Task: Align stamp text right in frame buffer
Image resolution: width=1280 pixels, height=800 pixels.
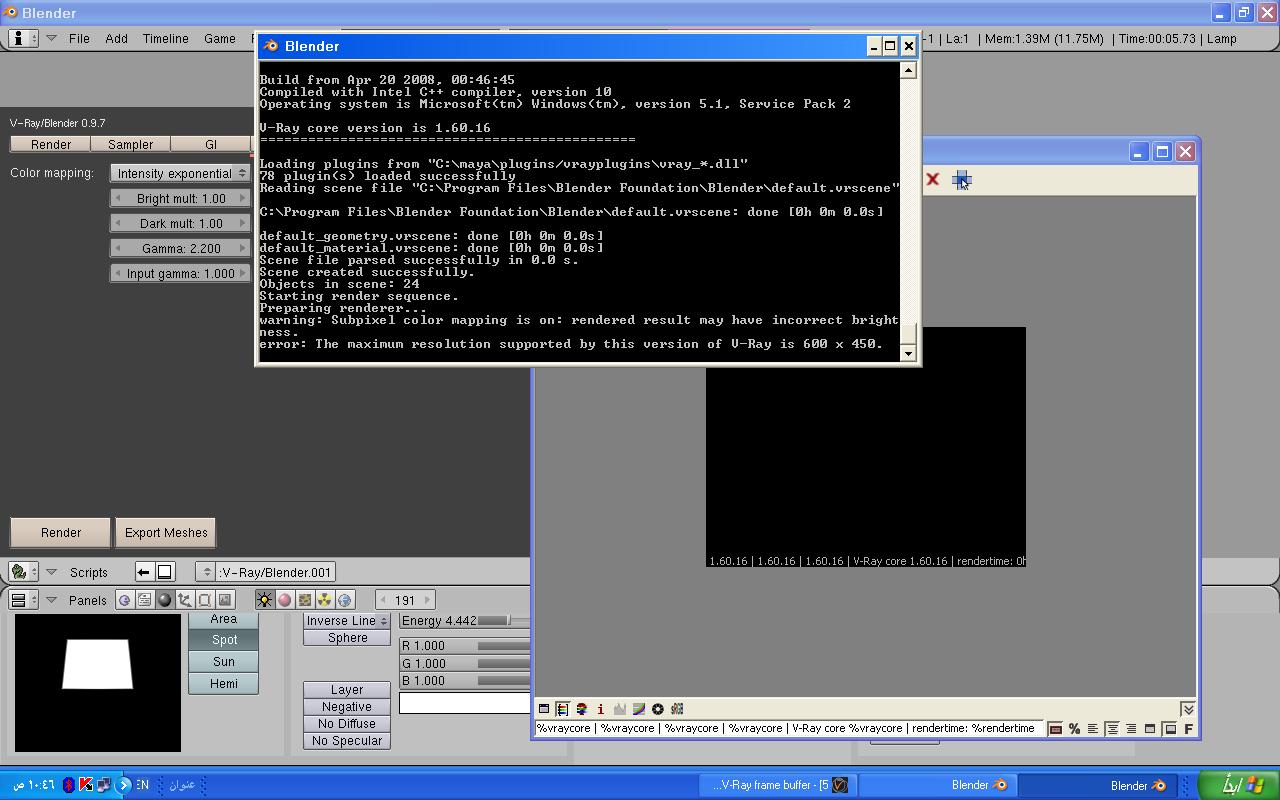Action: [x=1131, y=729]
